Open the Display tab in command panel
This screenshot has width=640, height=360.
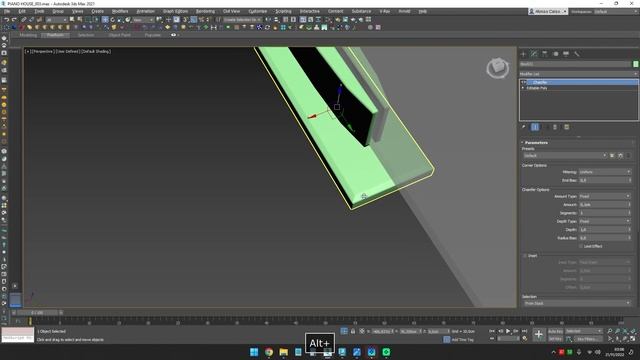[x=566, y=54]
